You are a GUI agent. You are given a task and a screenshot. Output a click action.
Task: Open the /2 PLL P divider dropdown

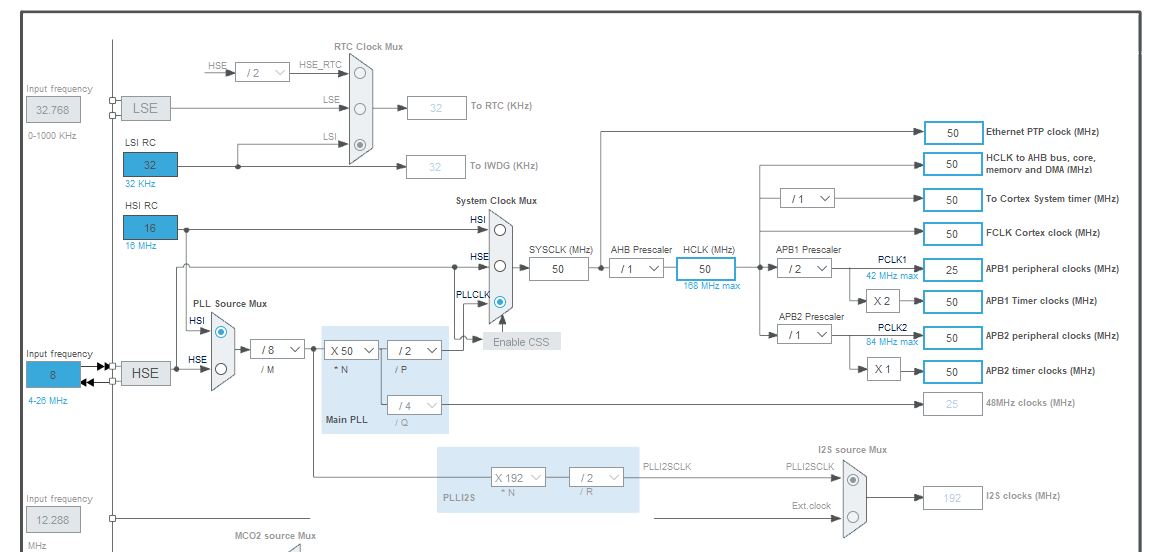tap(414, 349)
